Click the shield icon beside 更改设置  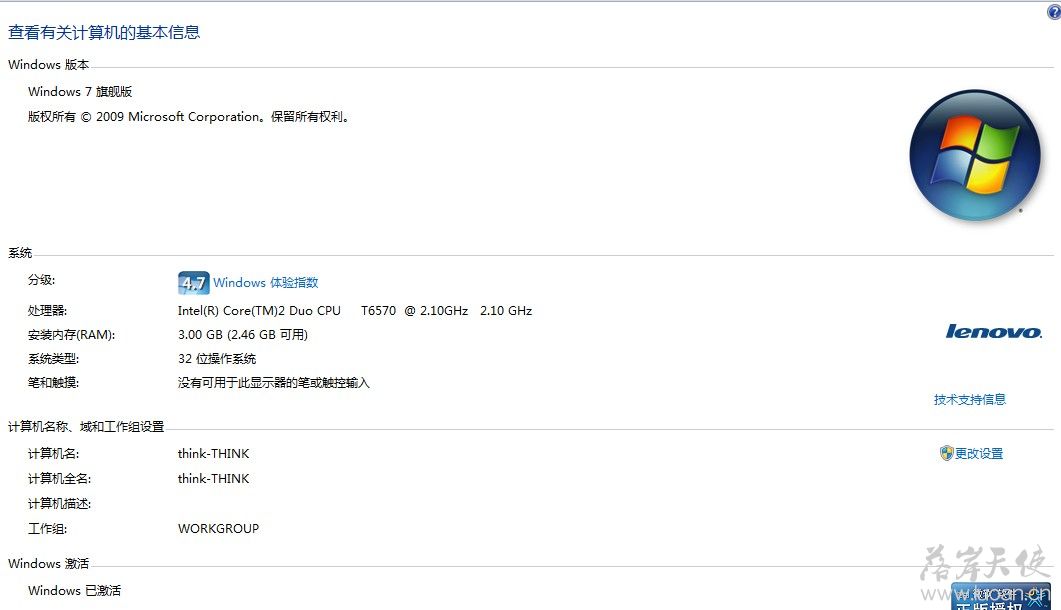(947, 454)
